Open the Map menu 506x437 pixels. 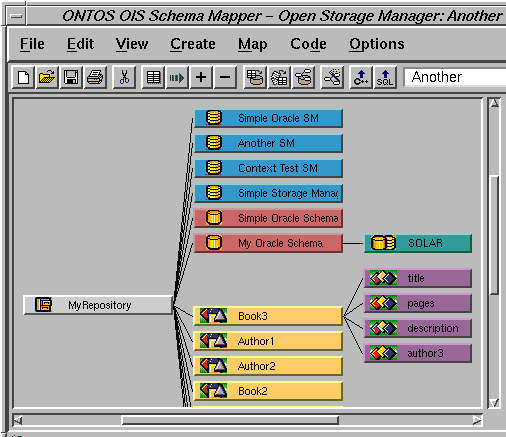click(x=252, y=44)
